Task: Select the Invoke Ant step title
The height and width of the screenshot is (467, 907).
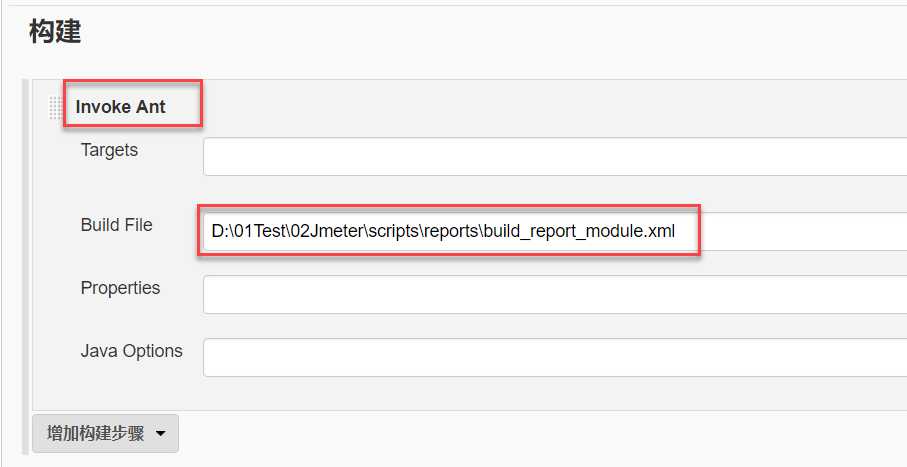Action: [121, 106]
